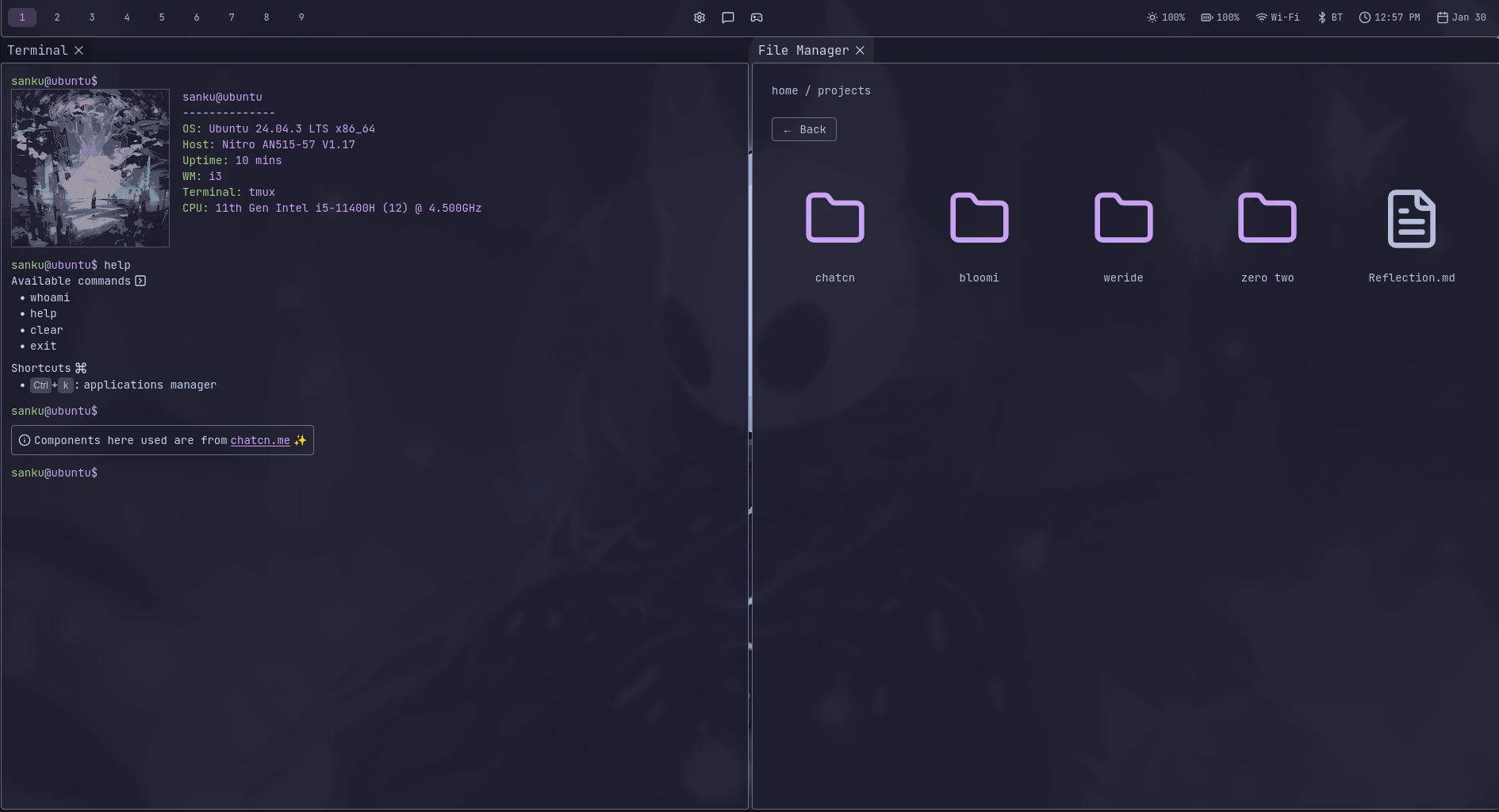Select workspace 9 in the top bar
This screenshot has height=812, width=1499.
click(301, 17)
